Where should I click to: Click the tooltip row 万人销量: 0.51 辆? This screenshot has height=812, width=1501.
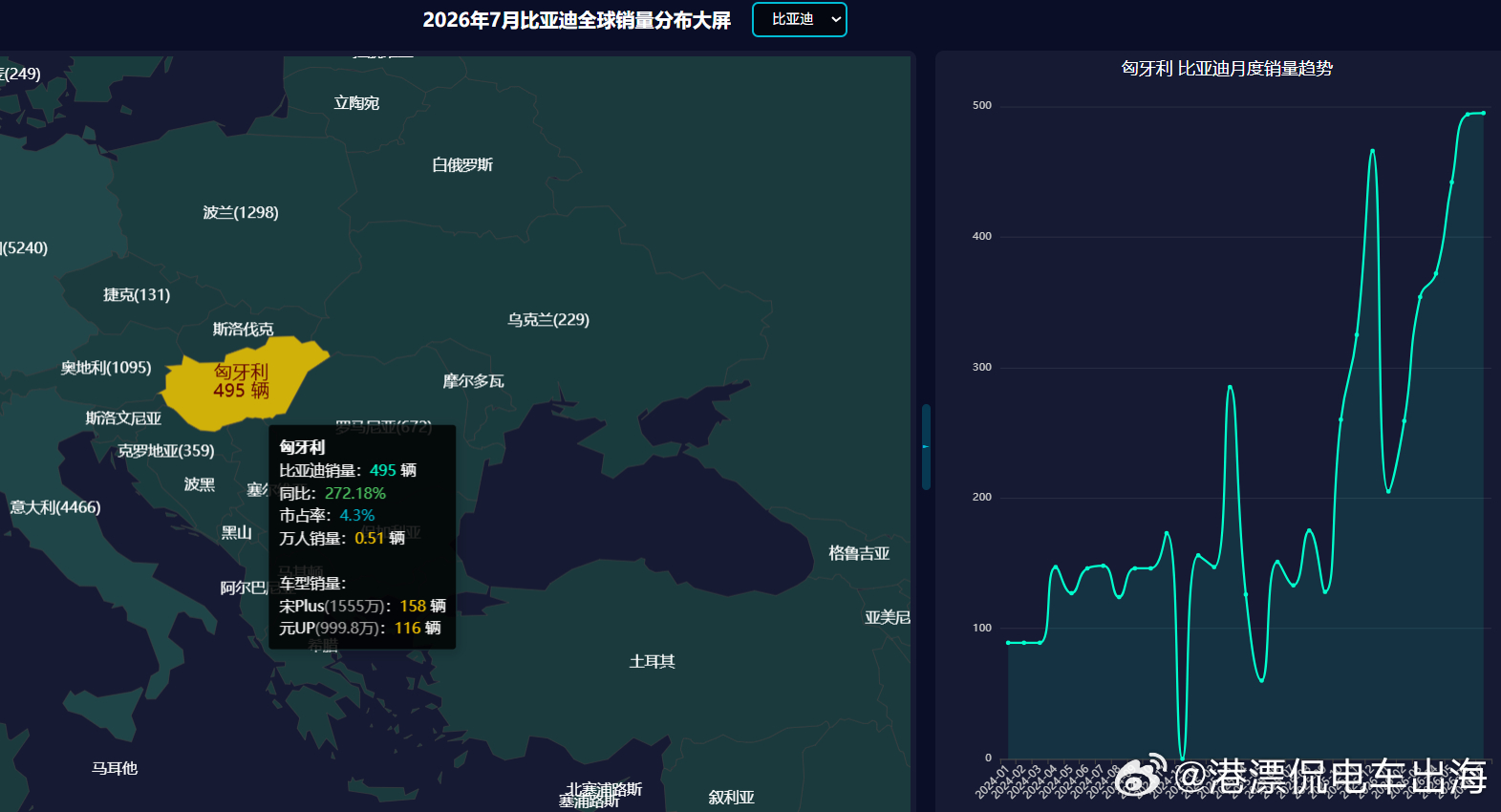click(342, 539)
